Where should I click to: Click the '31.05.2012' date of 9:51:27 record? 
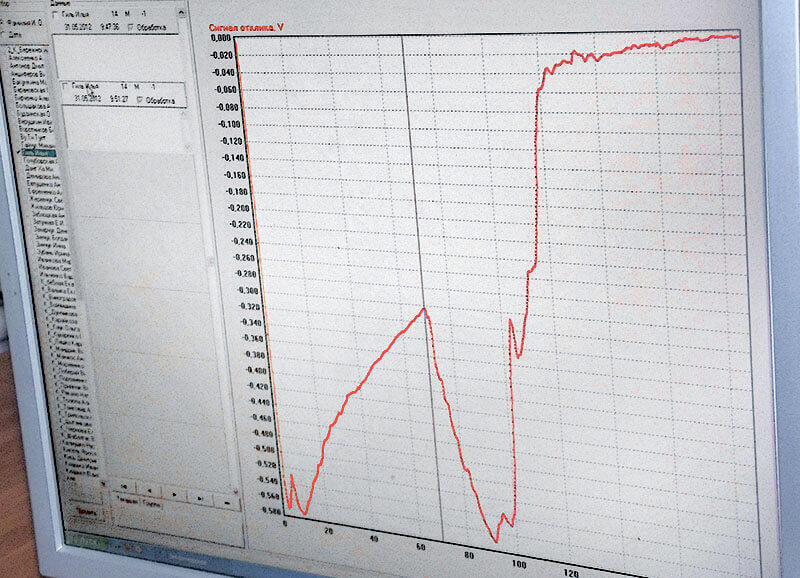tap(88, 98)
